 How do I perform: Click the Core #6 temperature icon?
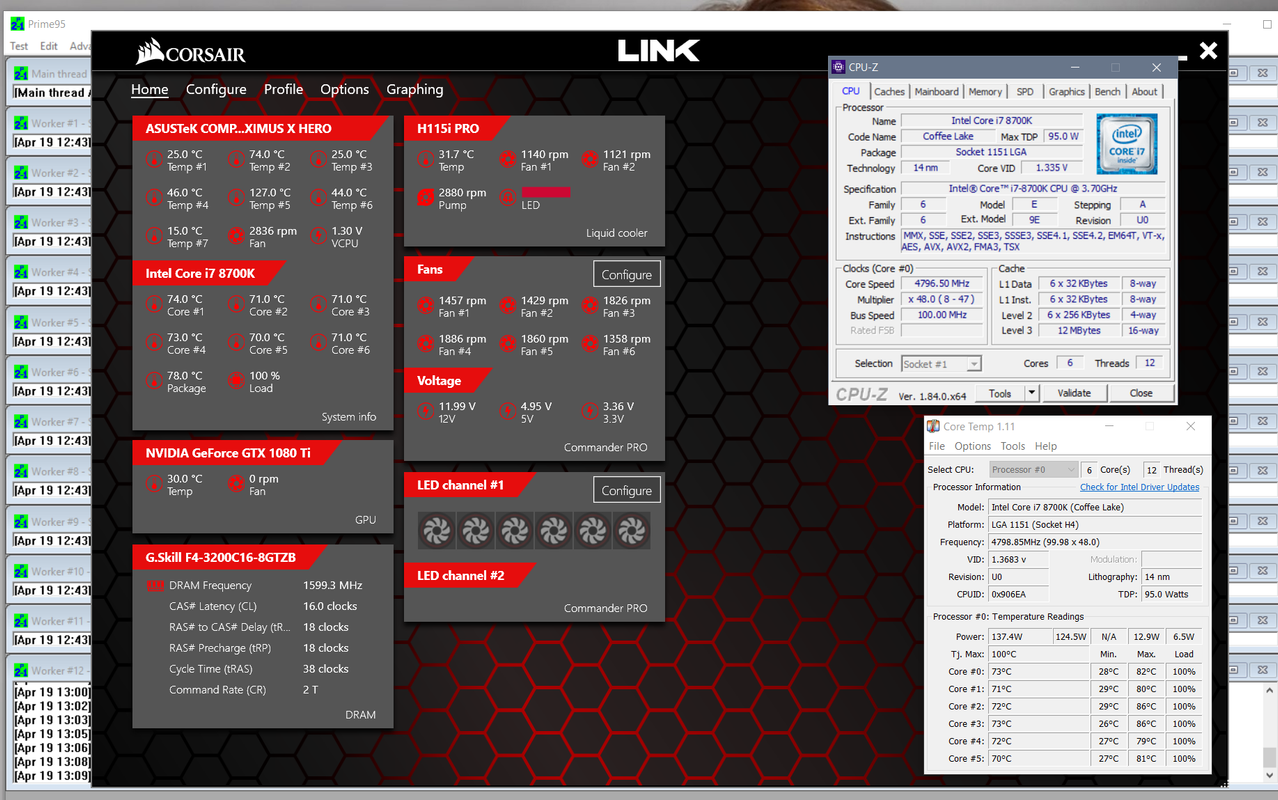pos(318,342)
